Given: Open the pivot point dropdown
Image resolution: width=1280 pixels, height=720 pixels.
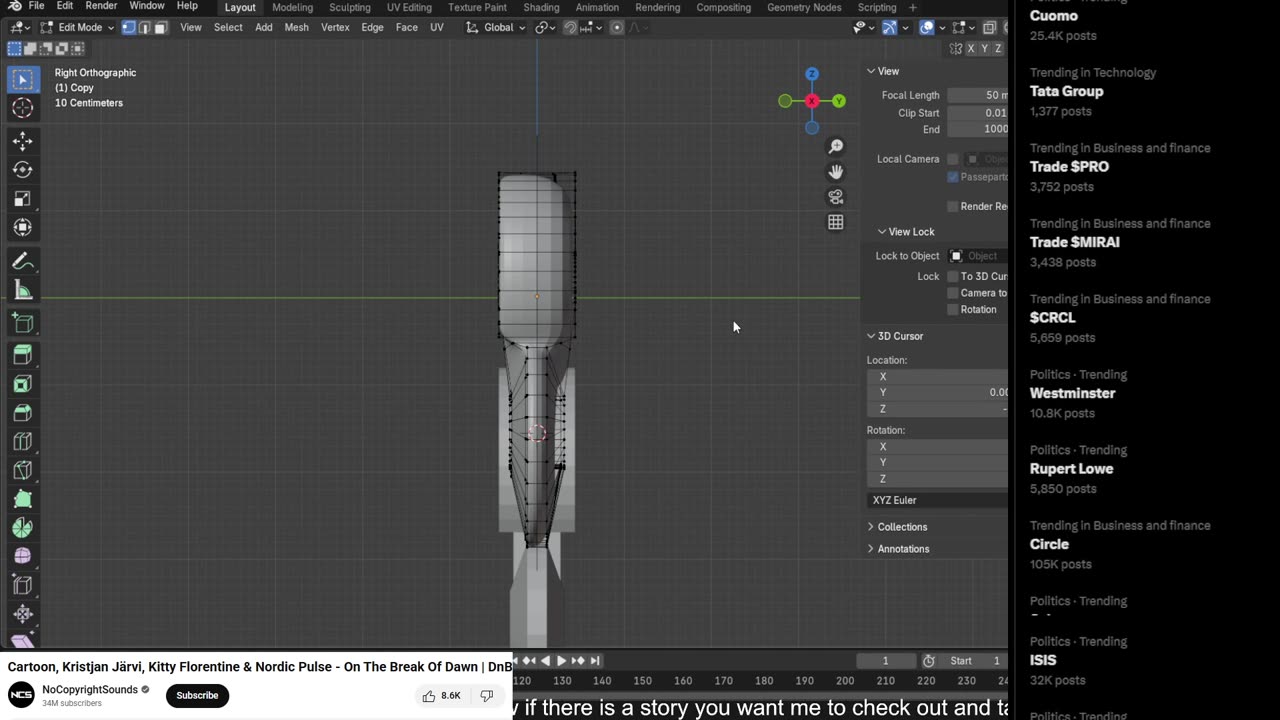Looking at the screenshot, I should click(x=545, y=27).
